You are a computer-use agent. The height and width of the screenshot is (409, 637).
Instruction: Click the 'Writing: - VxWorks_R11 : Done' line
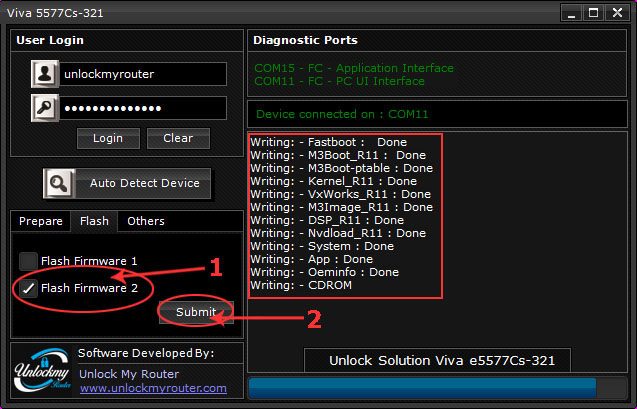(x=340, y=194)
